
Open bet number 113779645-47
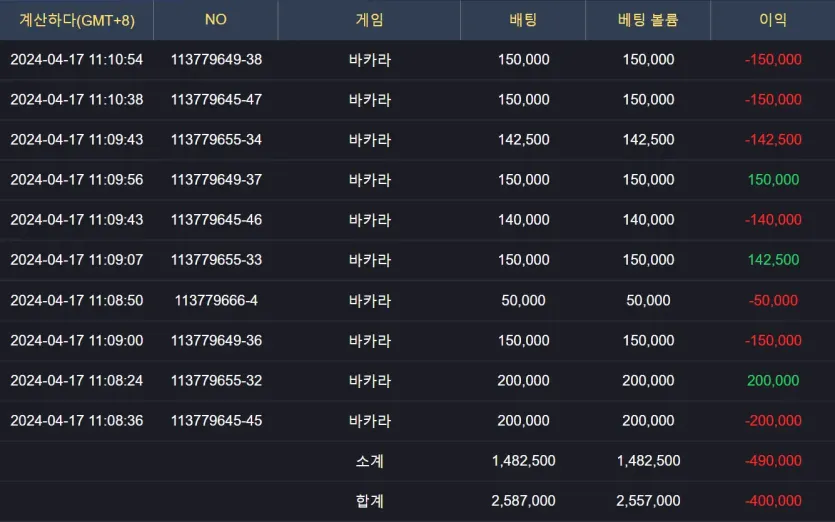coord(216,100)
